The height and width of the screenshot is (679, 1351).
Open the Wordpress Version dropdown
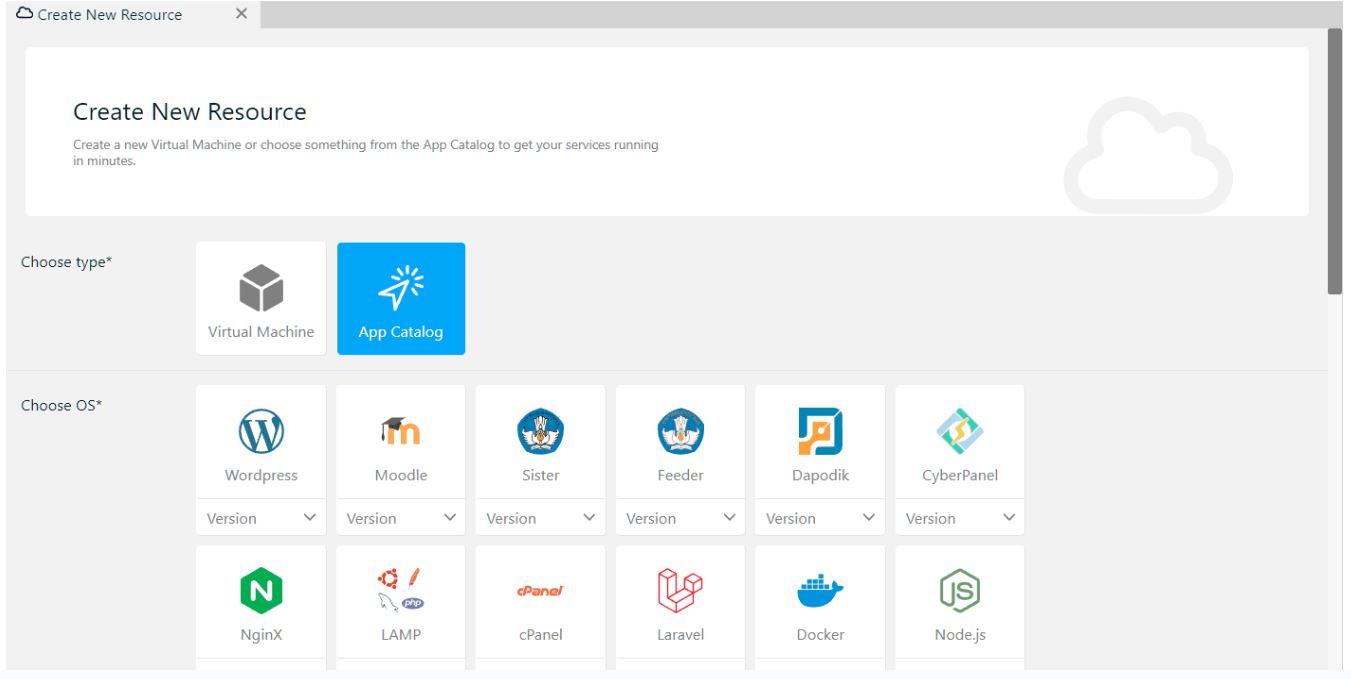pos(260,518)
